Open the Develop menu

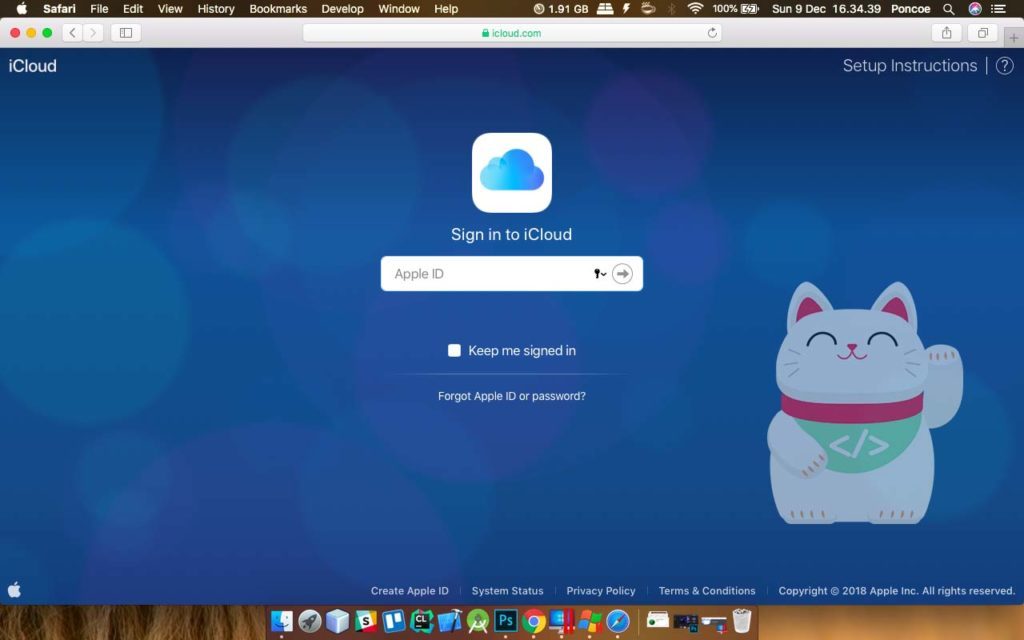click(x=342, y=9)
